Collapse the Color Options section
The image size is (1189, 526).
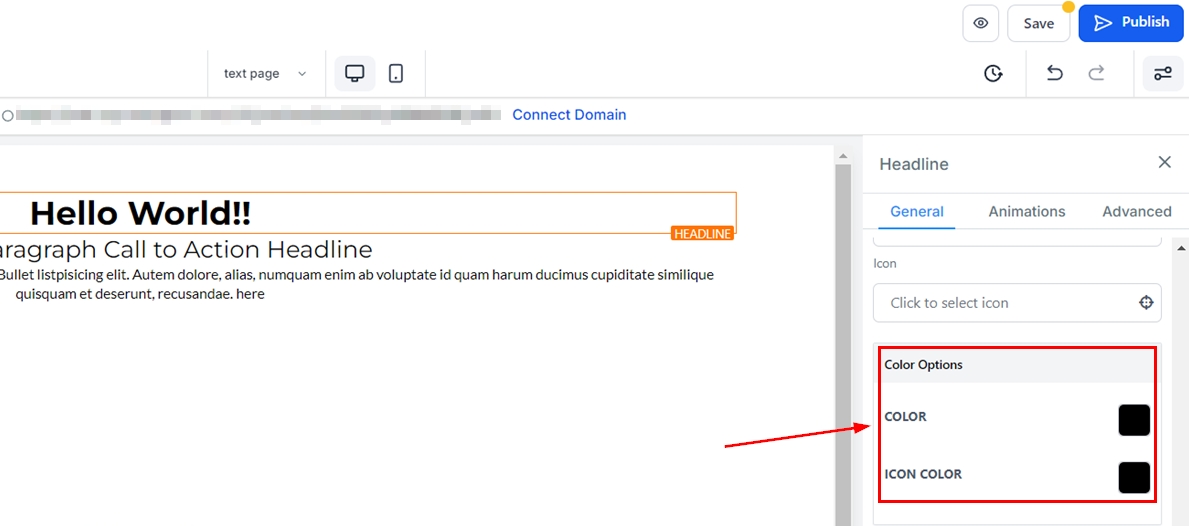tap(1017, 365)
